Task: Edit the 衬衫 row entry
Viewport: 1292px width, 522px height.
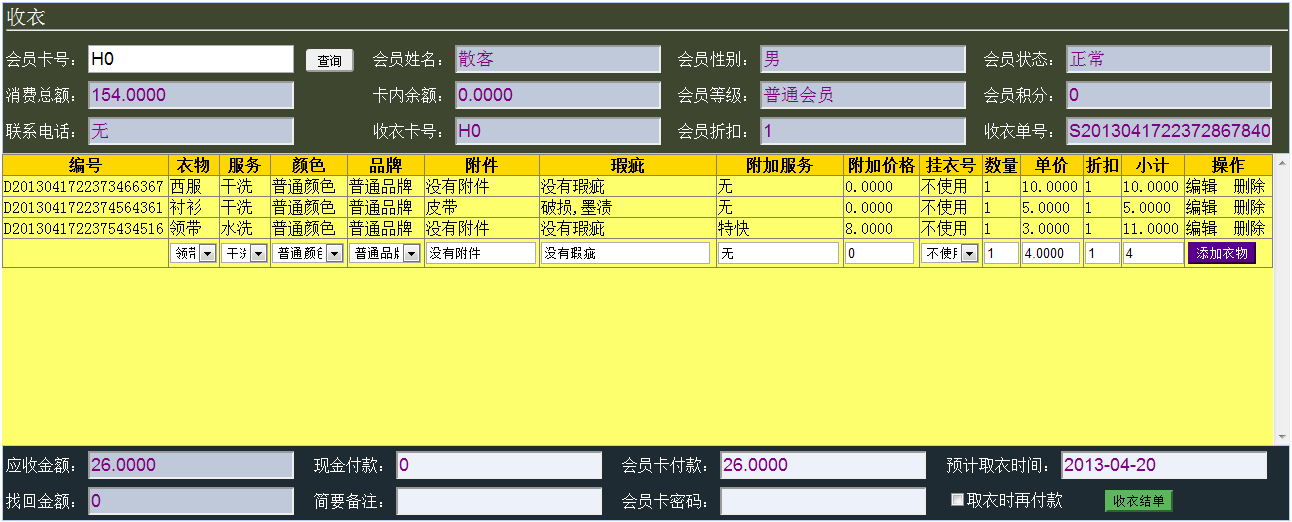Action: click(x=1201, y=207)
